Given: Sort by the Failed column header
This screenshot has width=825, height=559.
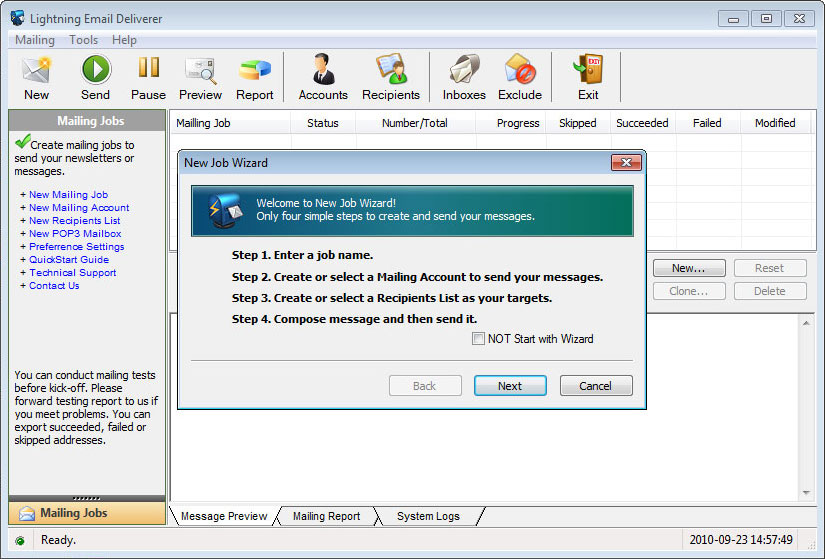Looking at the screenshot, I should [x=707, y=123].
